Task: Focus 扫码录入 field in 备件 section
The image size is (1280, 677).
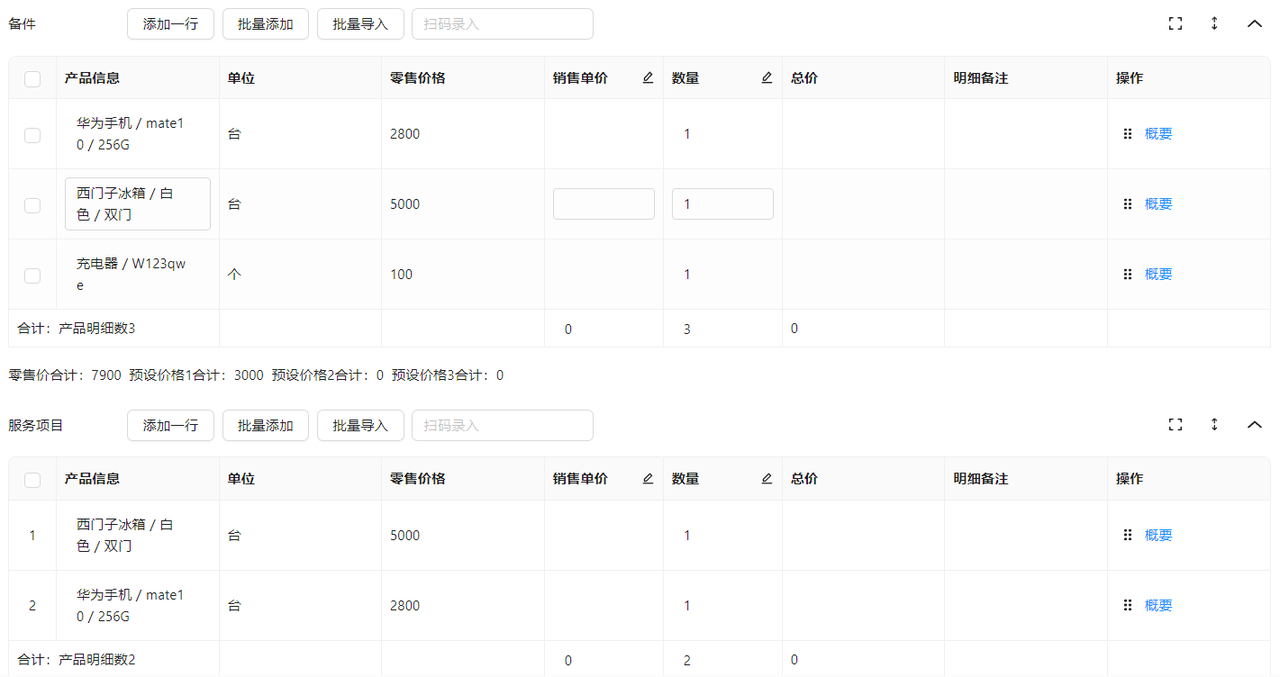Action: [502, 24]
